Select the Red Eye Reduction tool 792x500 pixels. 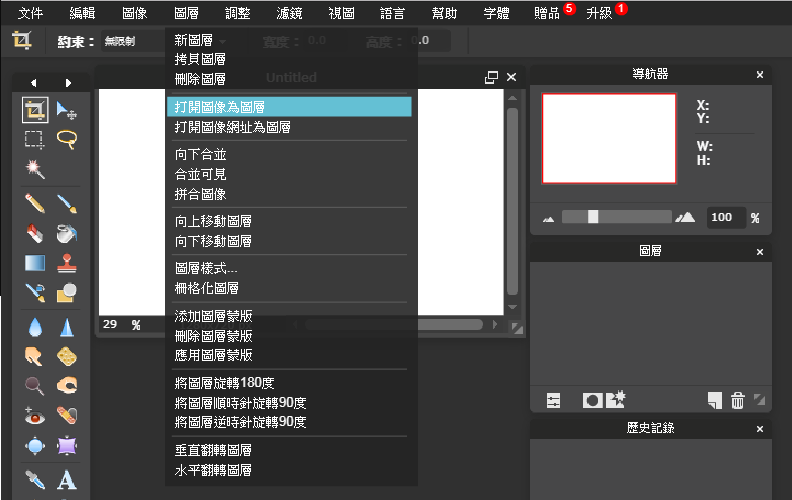(35, 416)
